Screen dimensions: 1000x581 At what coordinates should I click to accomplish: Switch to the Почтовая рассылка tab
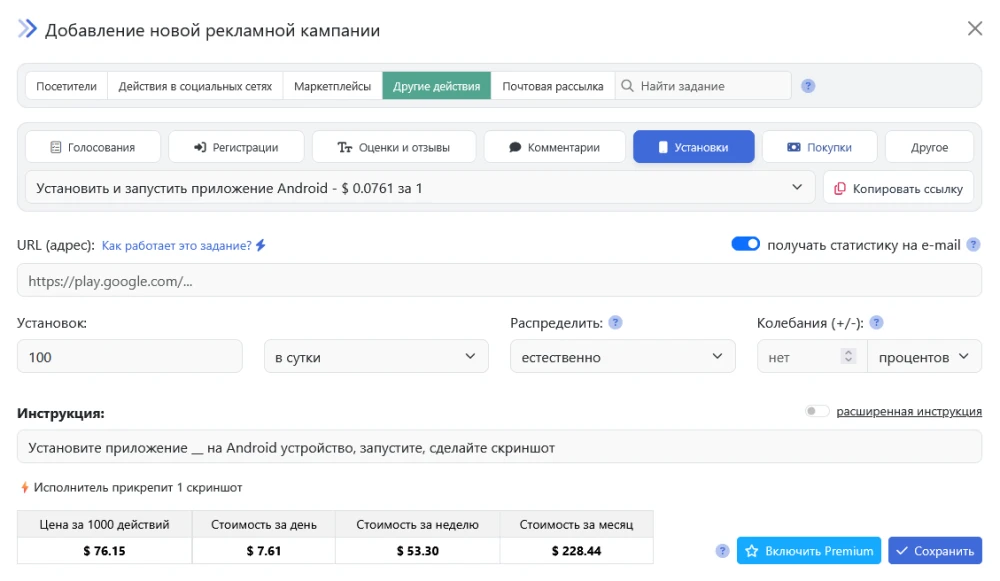tap(555, 85)
